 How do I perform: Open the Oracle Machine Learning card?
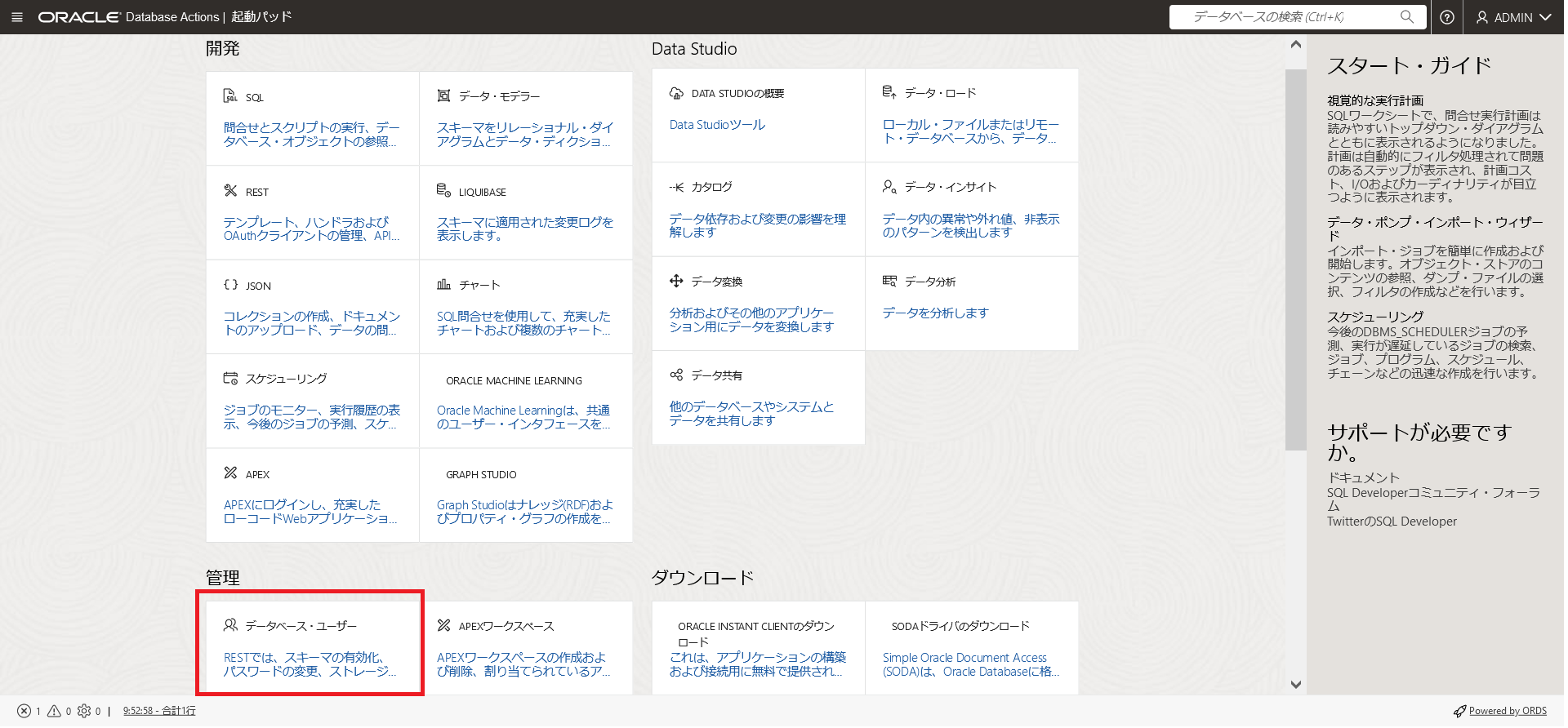(526, 401)
